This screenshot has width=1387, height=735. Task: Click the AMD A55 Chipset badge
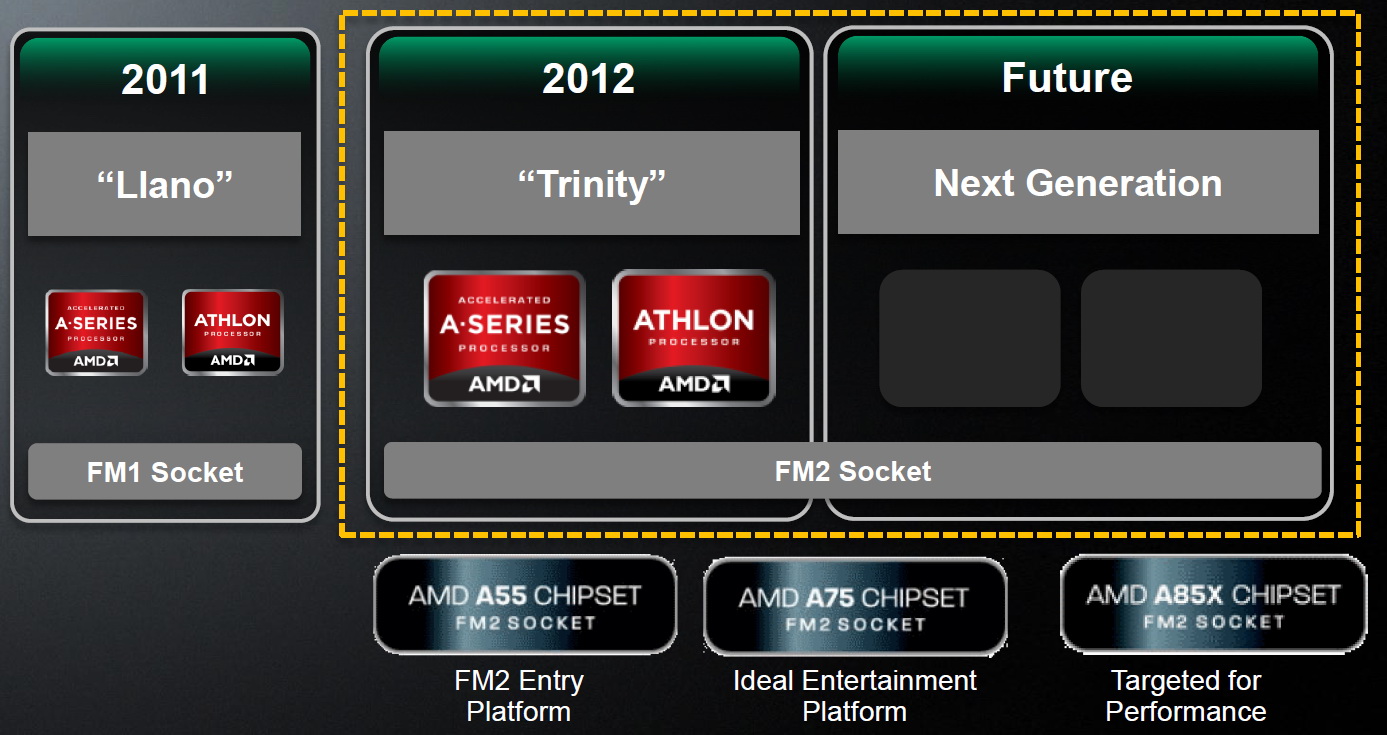[x=525, y=606]
